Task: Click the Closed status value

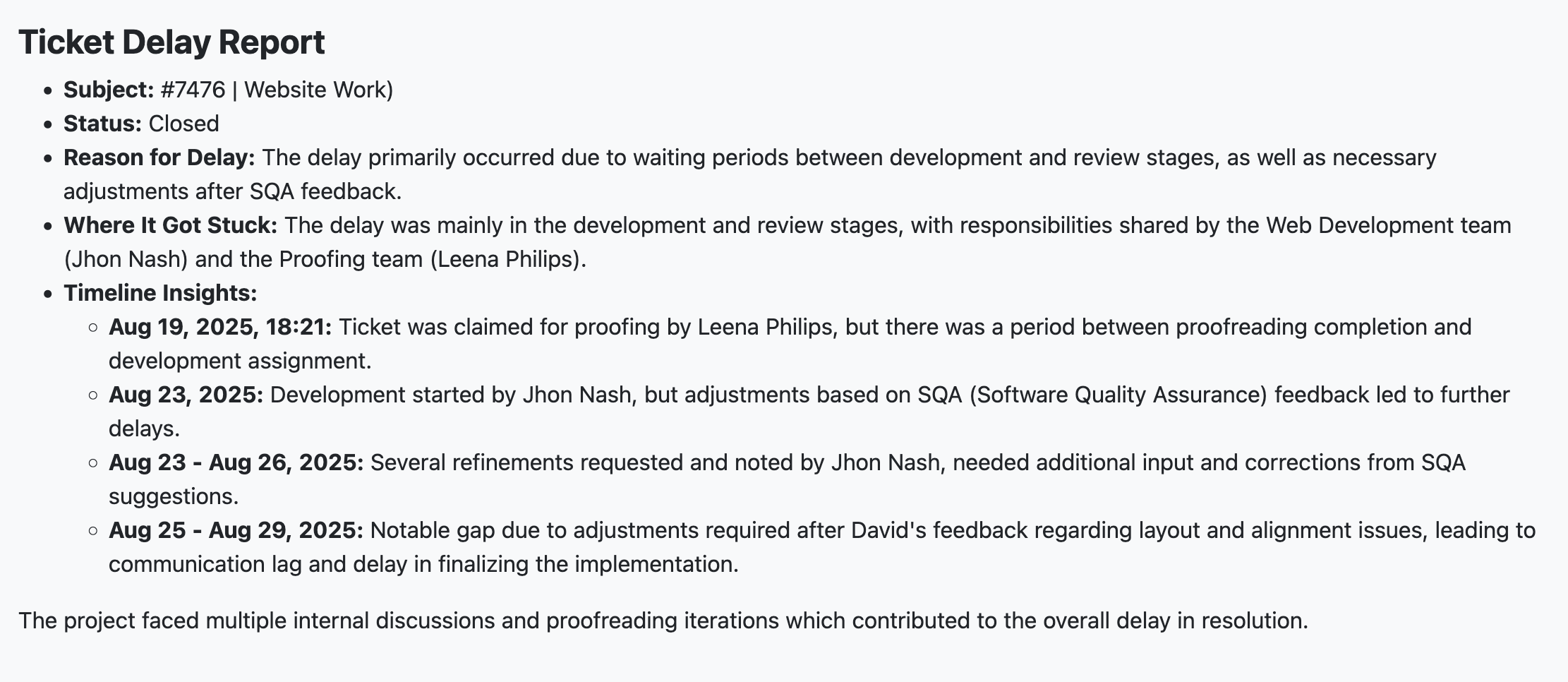Action: pyautogui.click(x=183, y=124)
